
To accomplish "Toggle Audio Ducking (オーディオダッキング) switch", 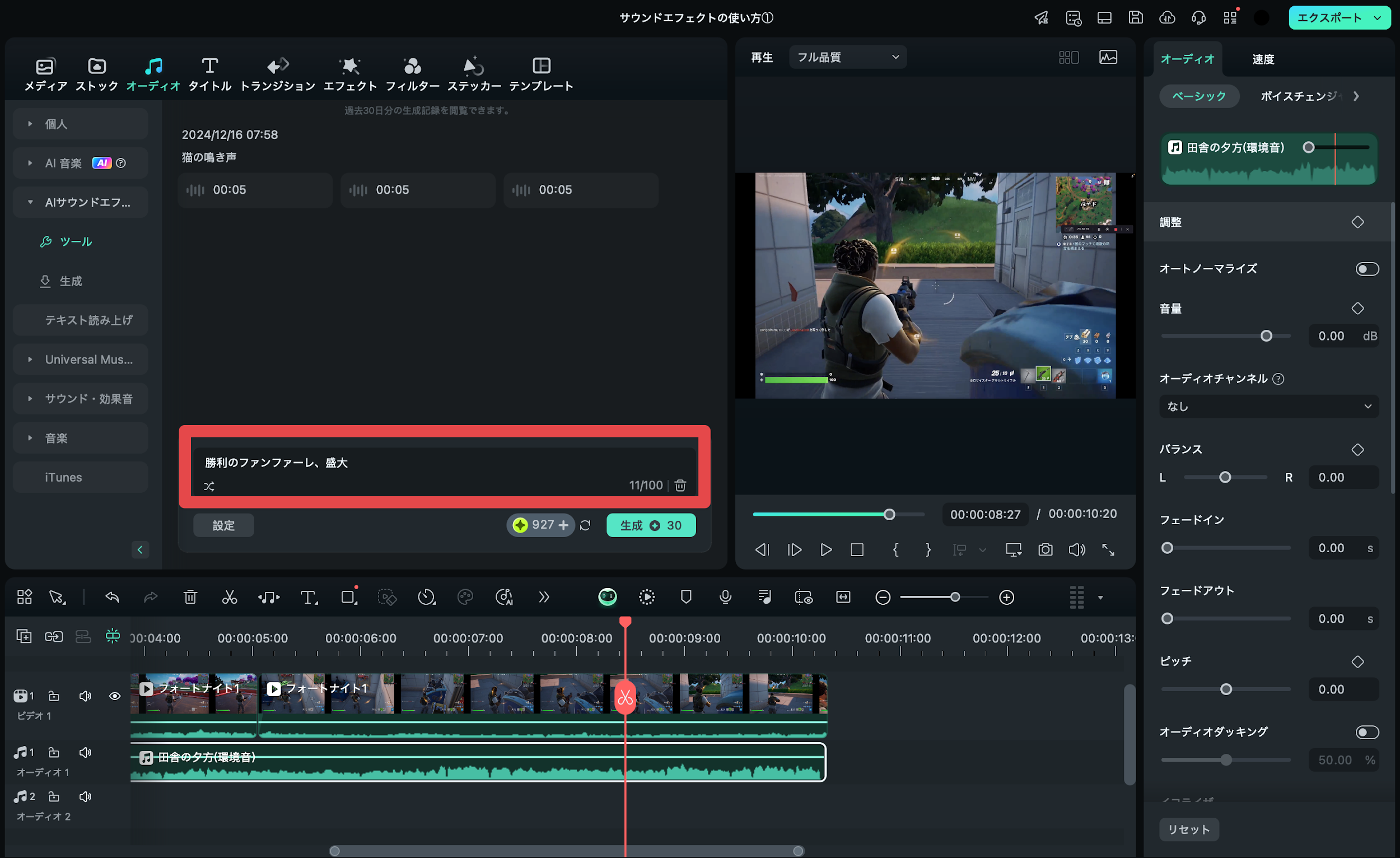I will [1366, 732].
